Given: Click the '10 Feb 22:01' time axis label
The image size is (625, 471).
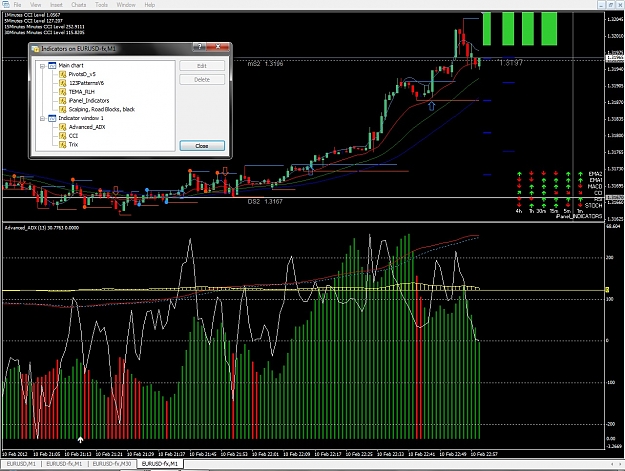Looking at the screenshot, I should [x=265, y=454].
